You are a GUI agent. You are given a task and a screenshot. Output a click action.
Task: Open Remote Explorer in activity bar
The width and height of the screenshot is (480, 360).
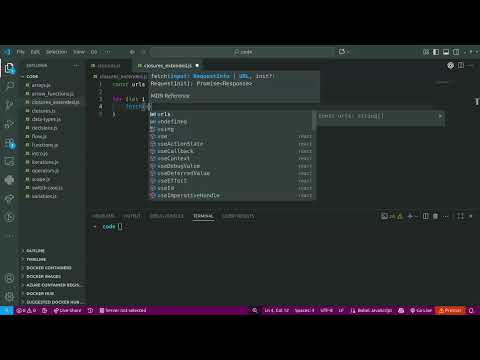(9, 162)
